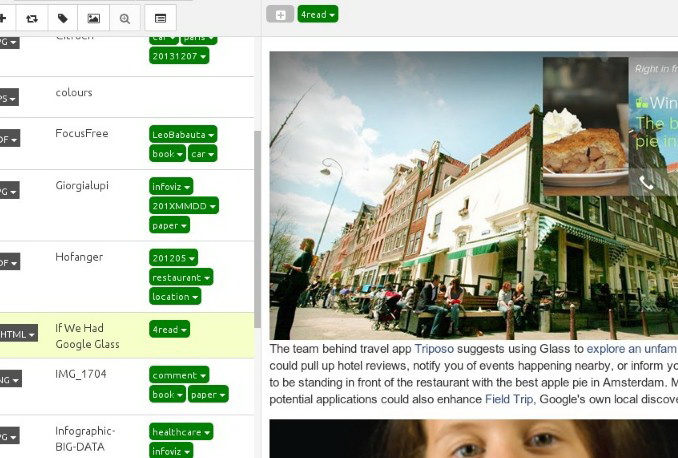Open the infoviz tag in Giorgialupi row
This screenshot has width=678, height=458.
click(171, 187)
